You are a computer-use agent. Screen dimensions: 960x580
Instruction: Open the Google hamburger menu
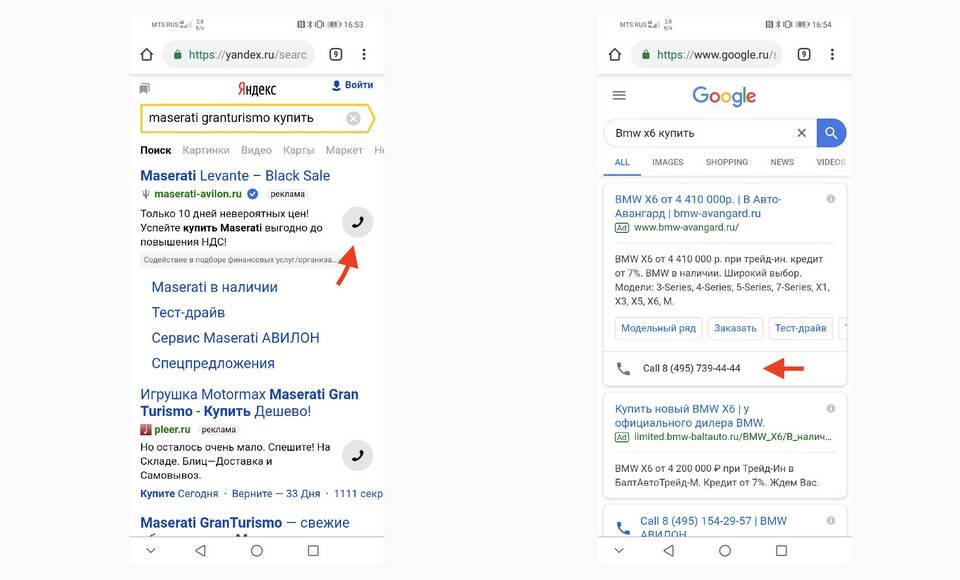619,95
